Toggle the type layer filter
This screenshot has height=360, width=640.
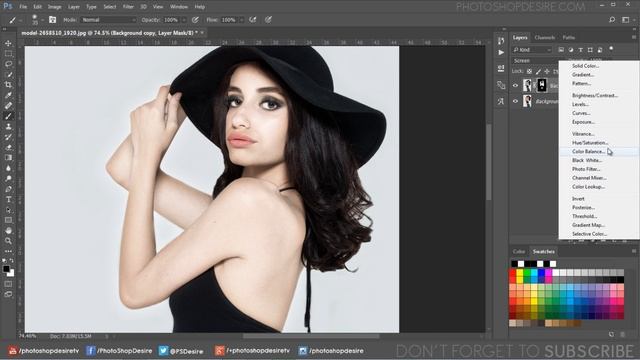[x=580, y=50]
